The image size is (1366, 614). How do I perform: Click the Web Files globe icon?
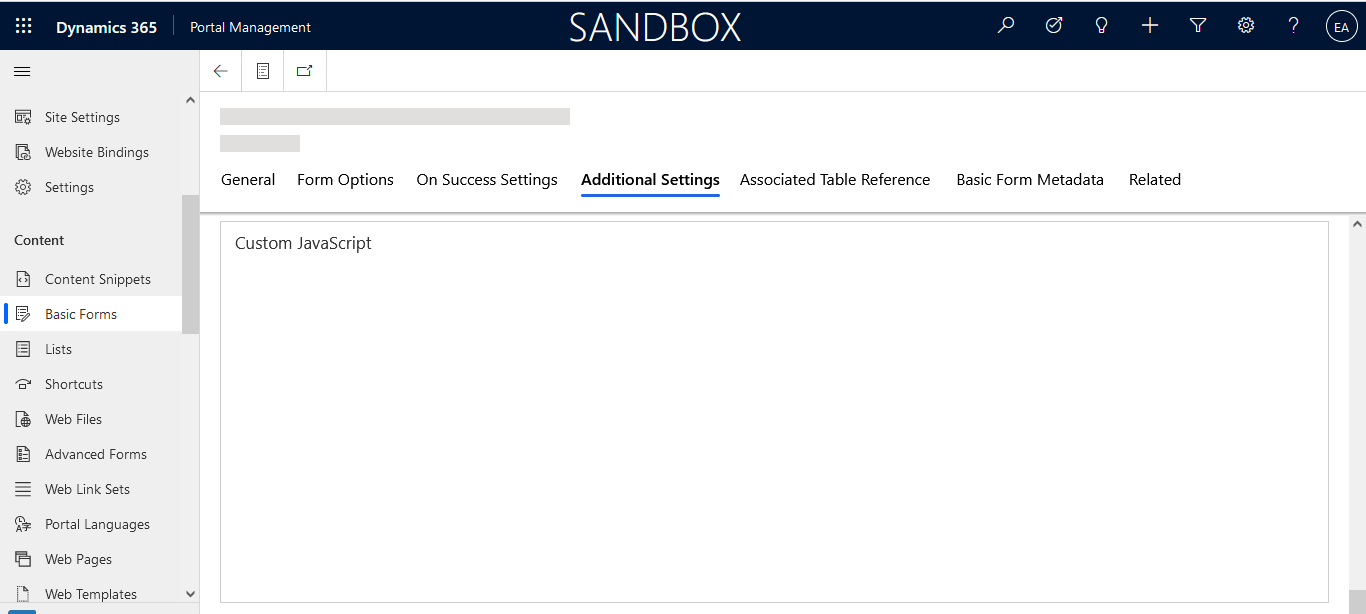click(x=23, y=419)
